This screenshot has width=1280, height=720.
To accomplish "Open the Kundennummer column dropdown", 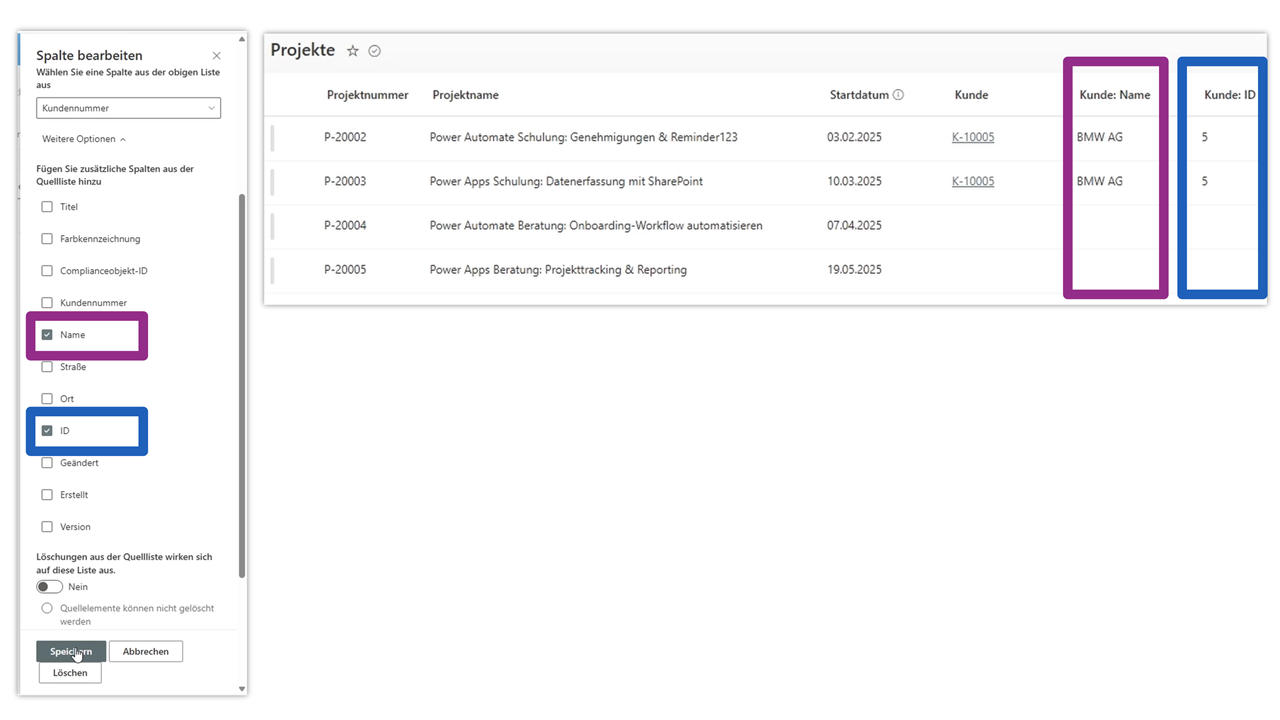I will (x=128, y=108).
